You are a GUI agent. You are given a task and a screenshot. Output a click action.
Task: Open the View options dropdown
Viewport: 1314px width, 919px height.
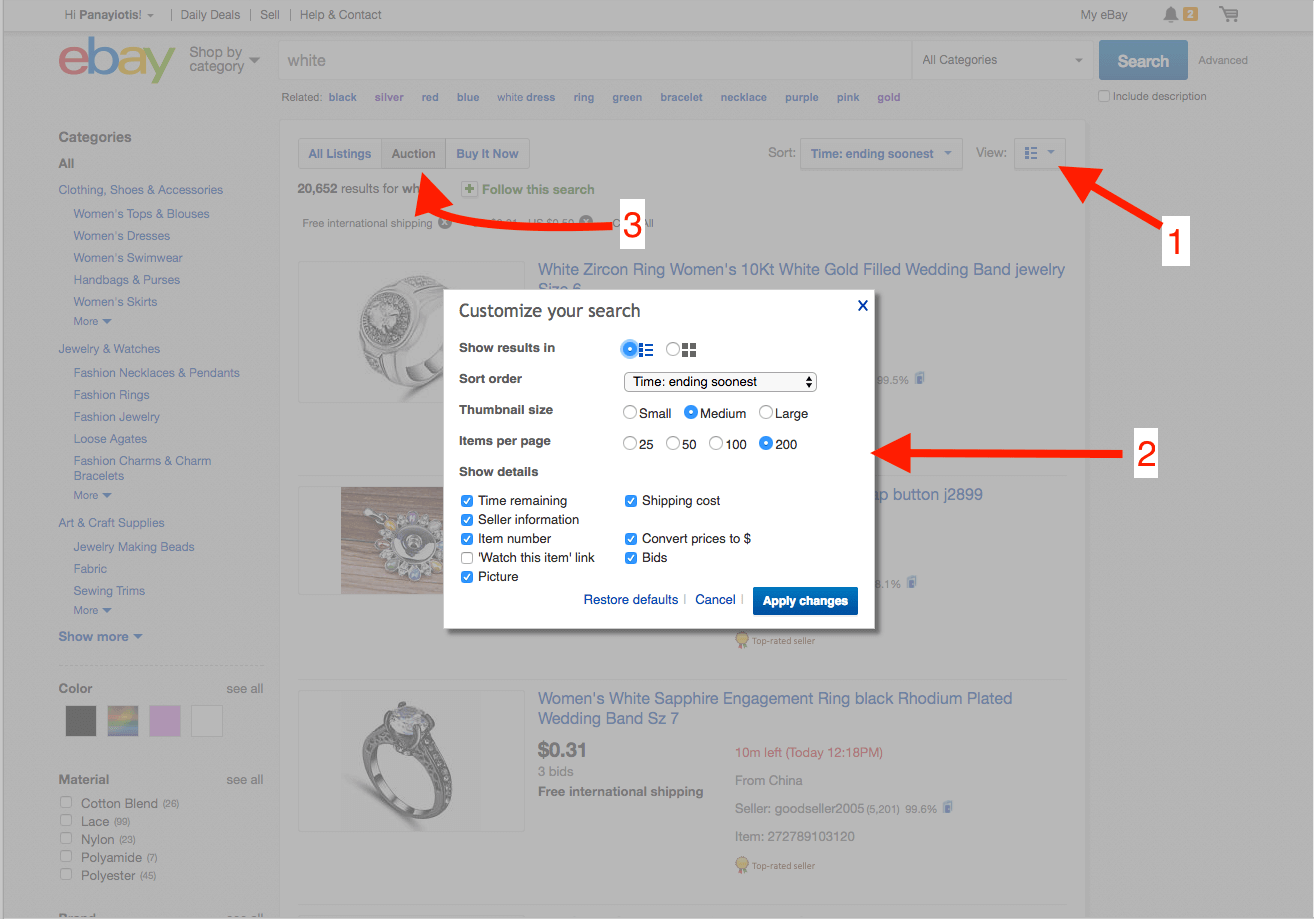click(x=1040, y=153)
